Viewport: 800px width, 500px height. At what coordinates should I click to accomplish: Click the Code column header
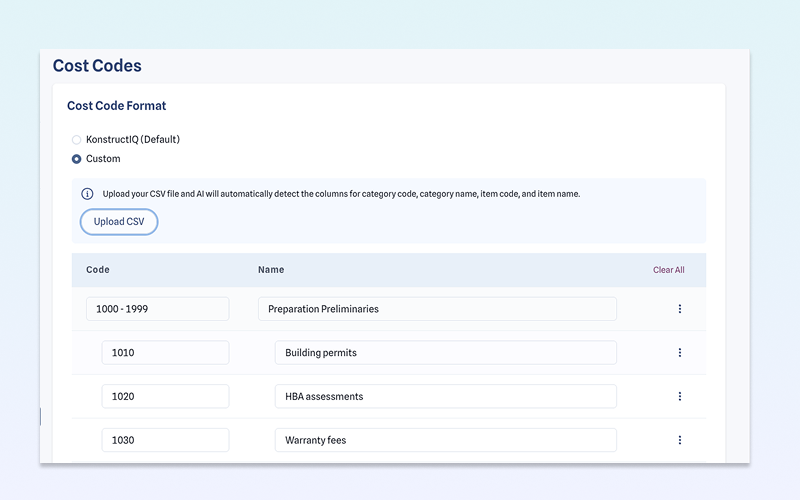click(97, 269)
